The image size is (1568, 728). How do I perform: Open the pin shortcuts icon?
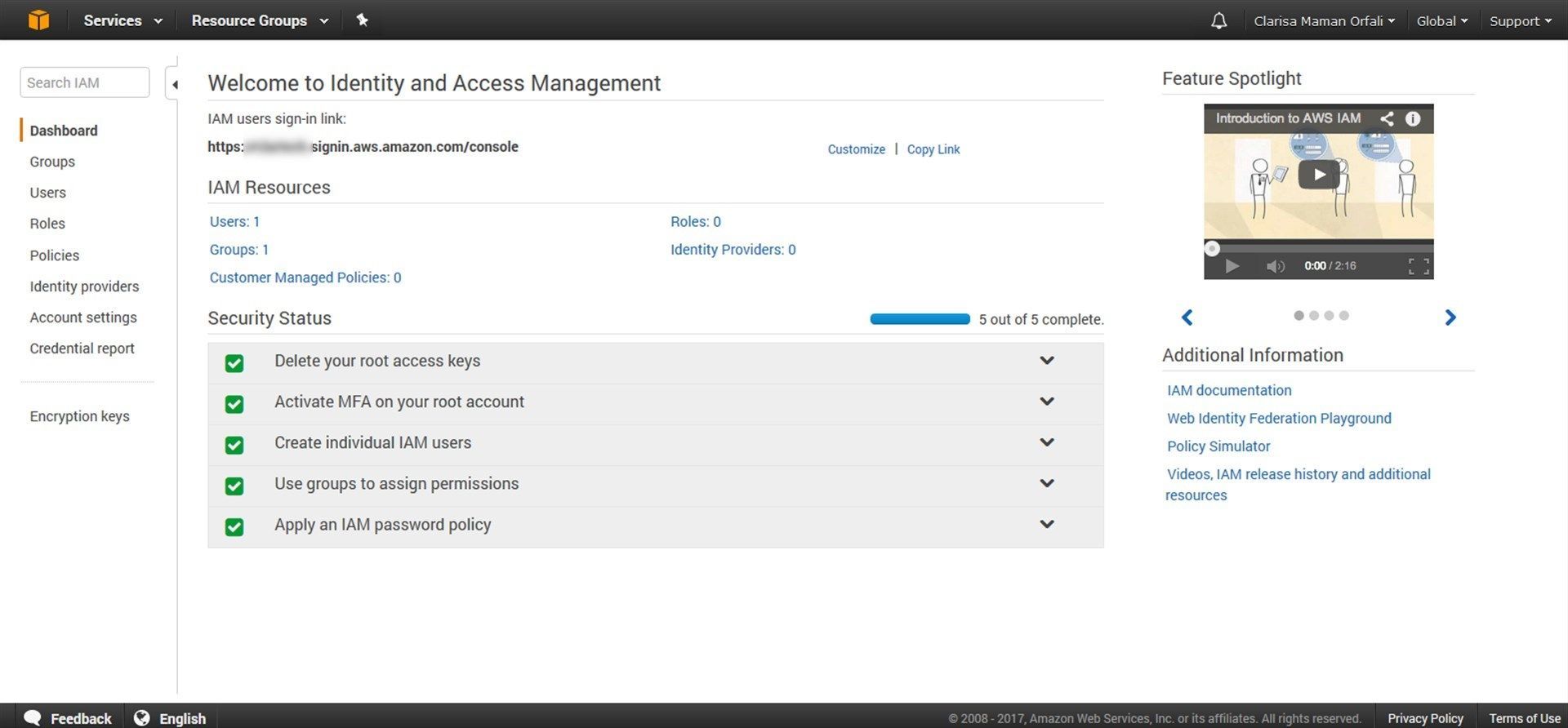(362, 20)
